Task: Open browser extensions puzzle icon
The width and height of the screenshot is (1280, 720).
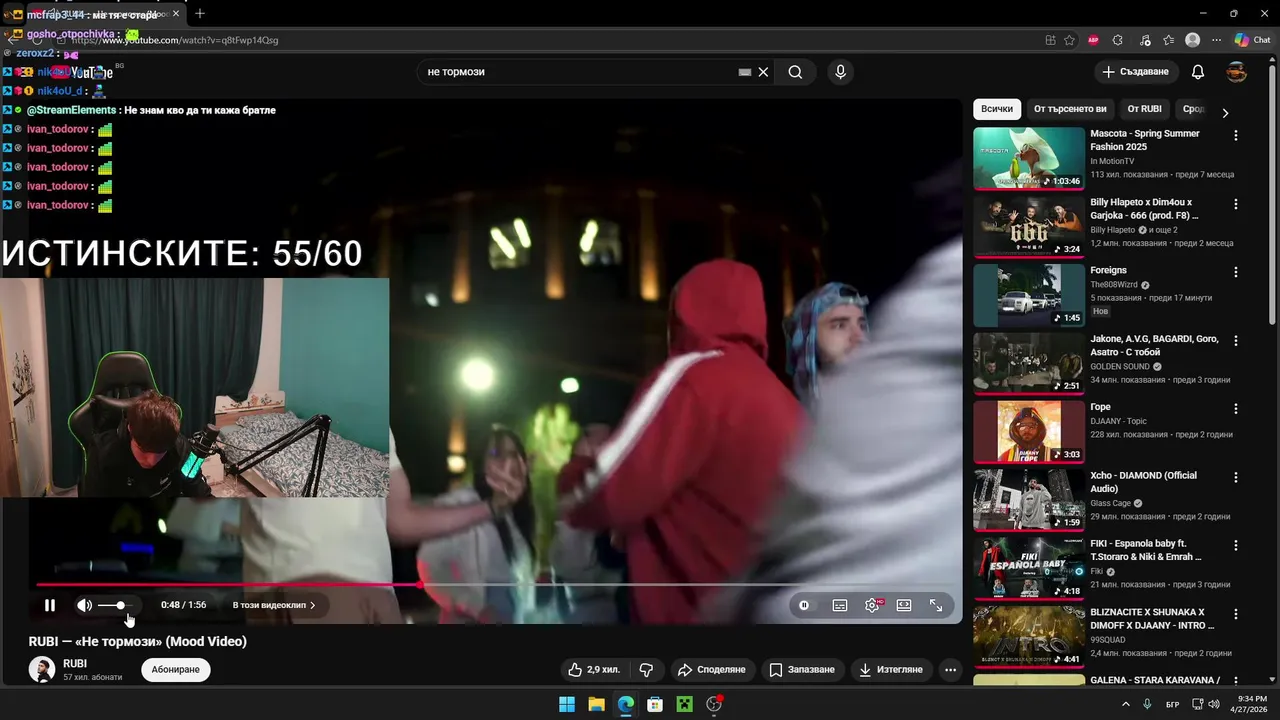Action: (1118, 40)
